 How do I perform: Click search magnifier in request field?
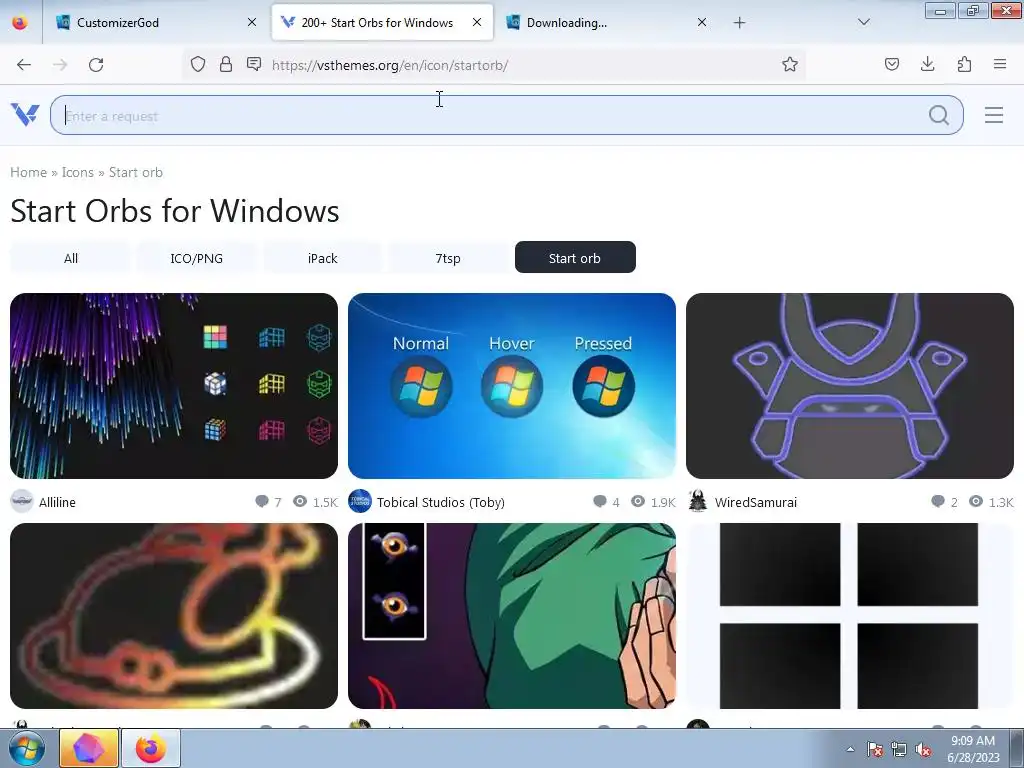pyautogui.click(x=938, y=115)
